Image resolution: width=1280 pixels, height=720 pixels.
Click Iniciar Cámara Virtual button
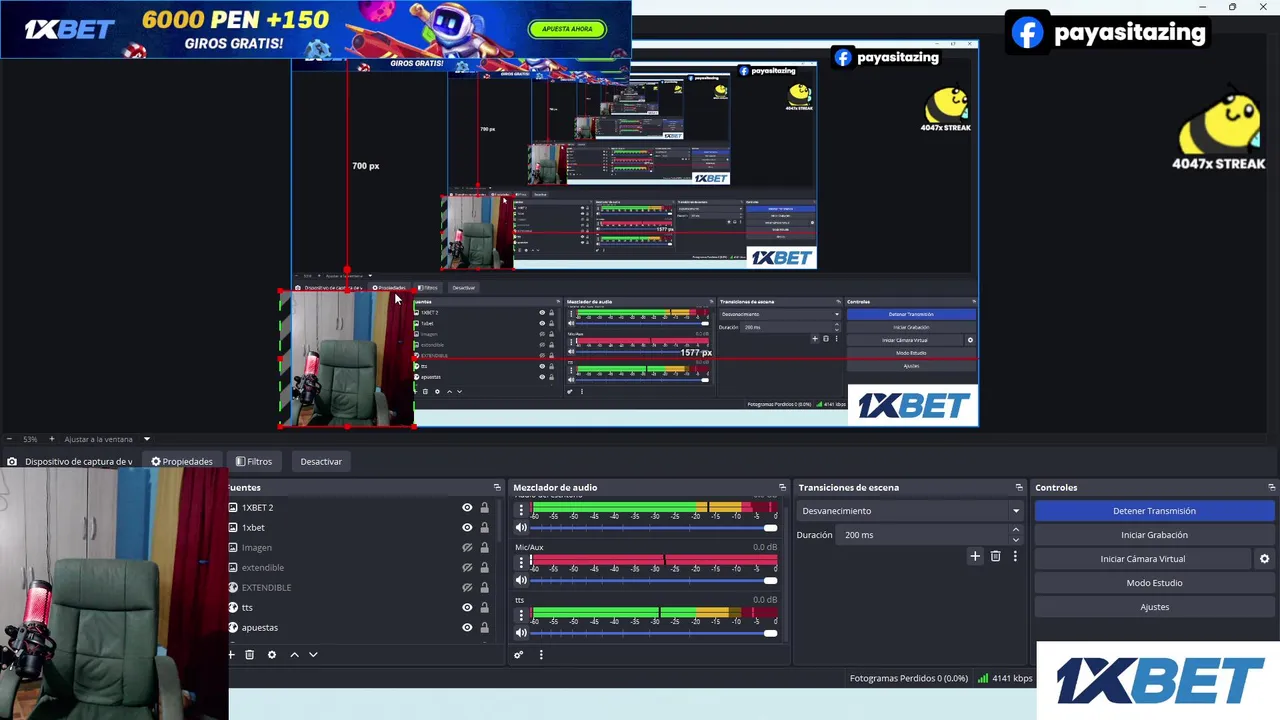pos(1142,559)
